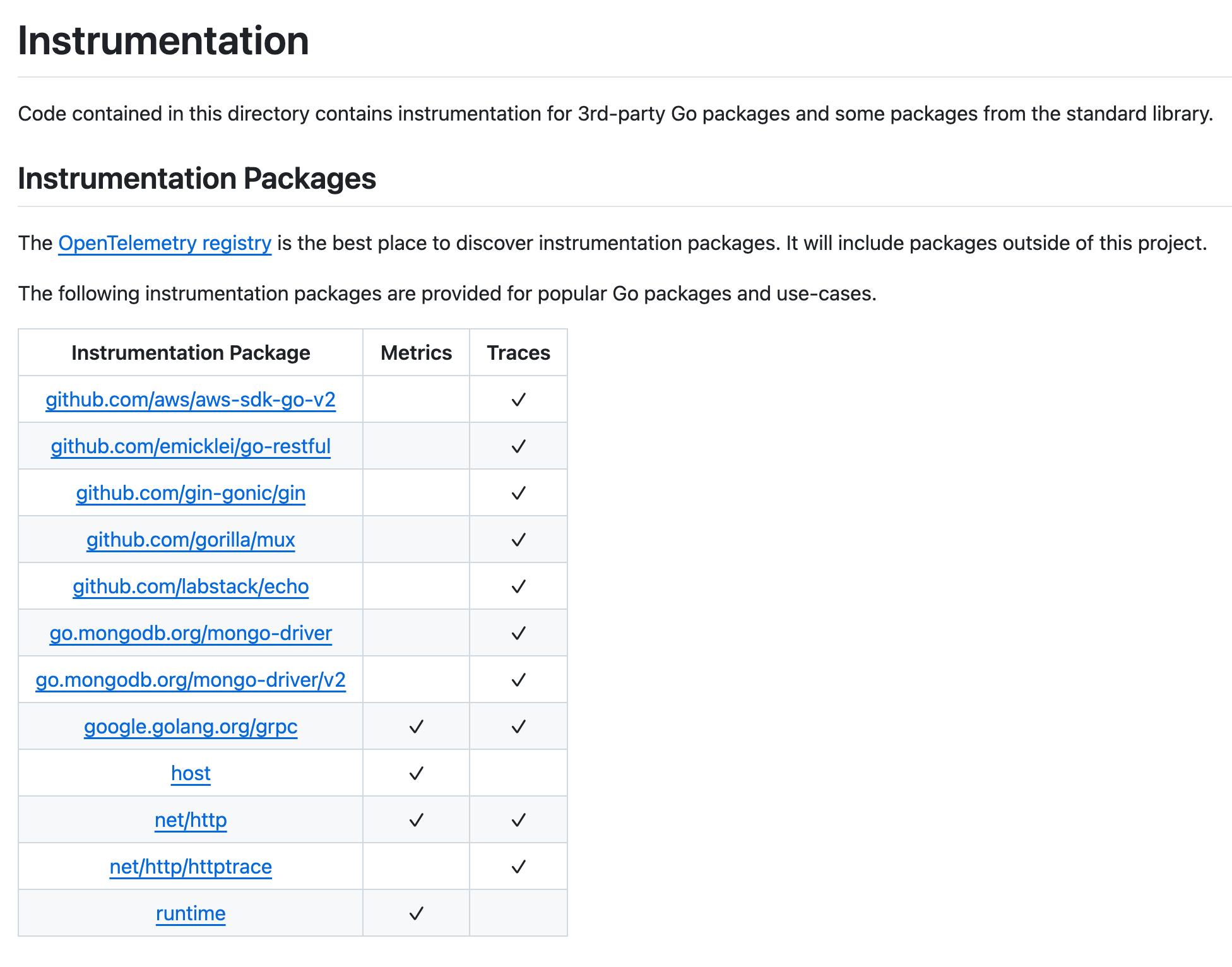Viewport: 1232px width, 967px height.
Task: Click the Metrics checkmark in runtime row
Action: tap(416, 913)
